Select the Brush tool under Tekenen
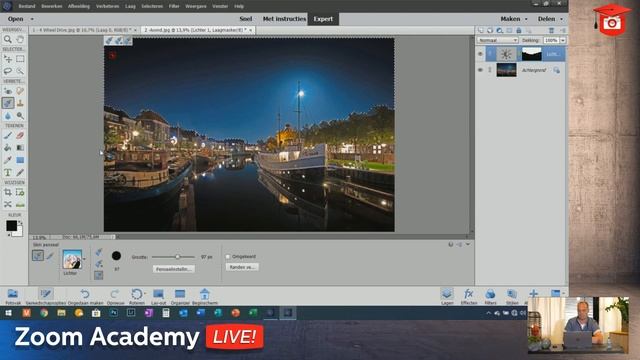The image size is (640, 360). (x=8, y=136)
